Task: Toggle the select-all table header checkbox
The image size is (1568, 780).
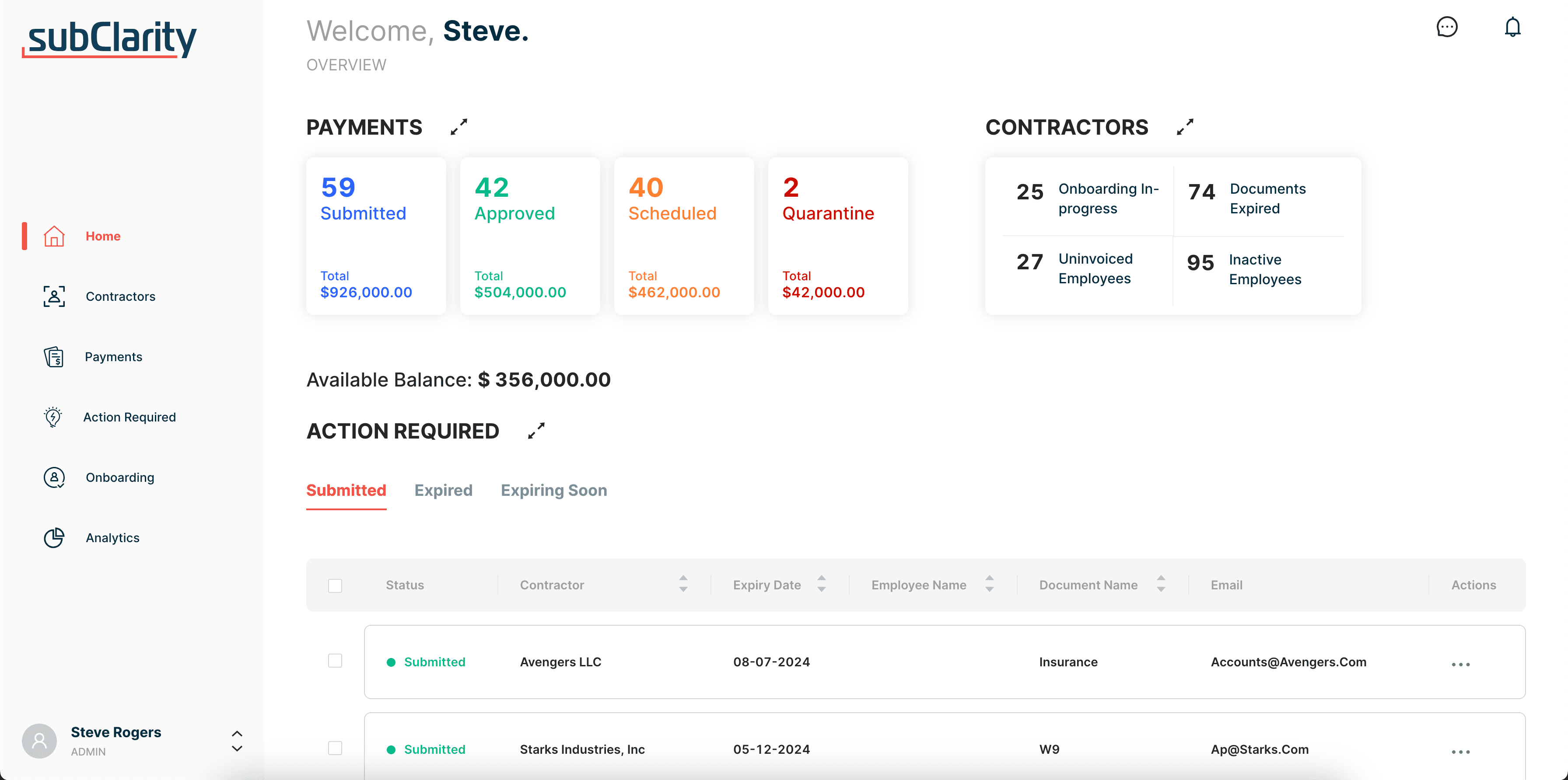Action: (x=335, y=585)
